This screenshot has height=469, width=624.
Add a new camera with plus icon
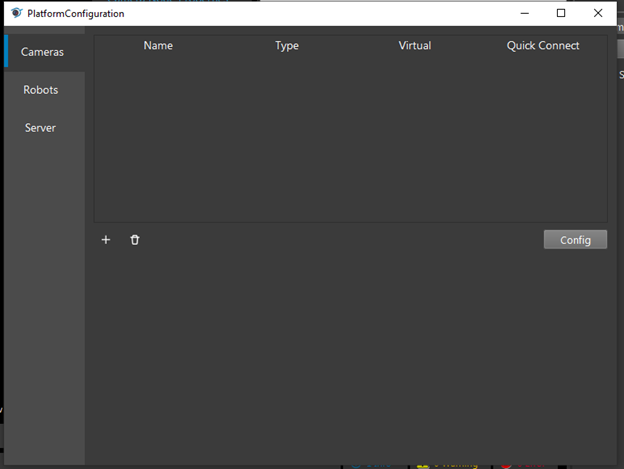[106, 240]
